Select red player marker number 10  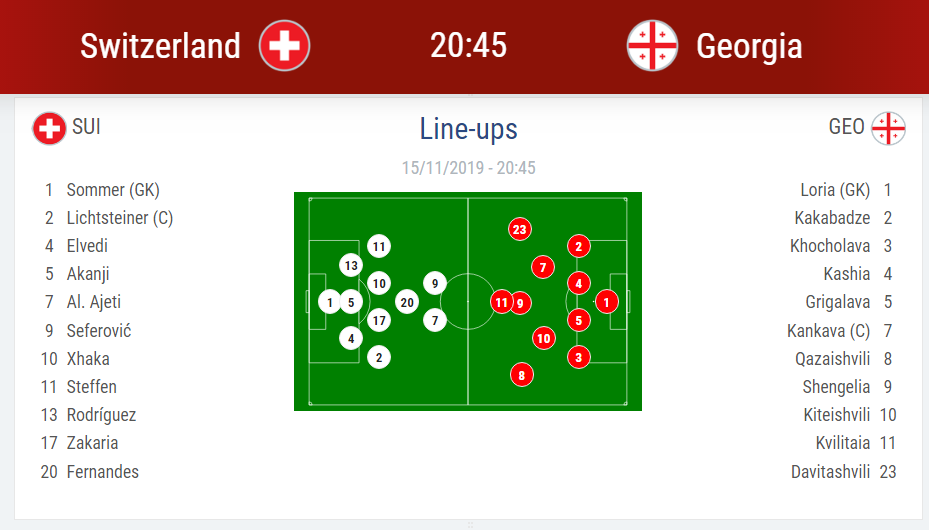[544, 338]
